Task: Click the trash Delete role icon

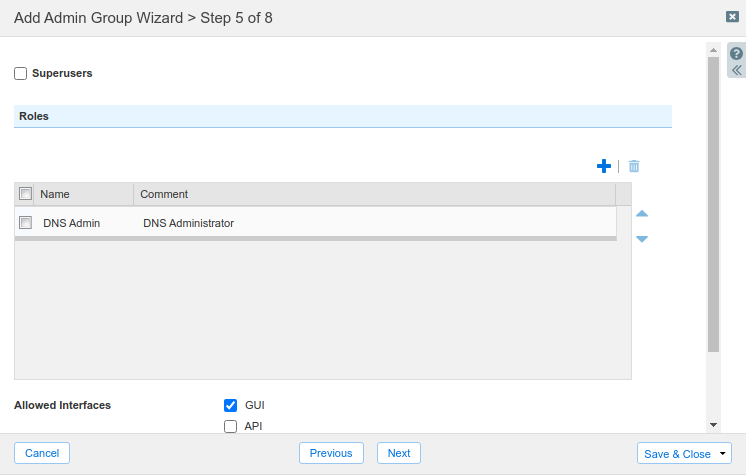Action: click(x=634, y=166)
